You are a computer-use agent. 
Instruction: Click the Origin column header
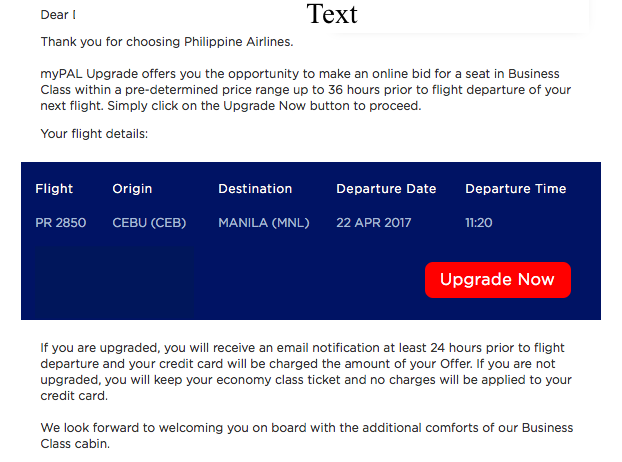coord(132,189)
